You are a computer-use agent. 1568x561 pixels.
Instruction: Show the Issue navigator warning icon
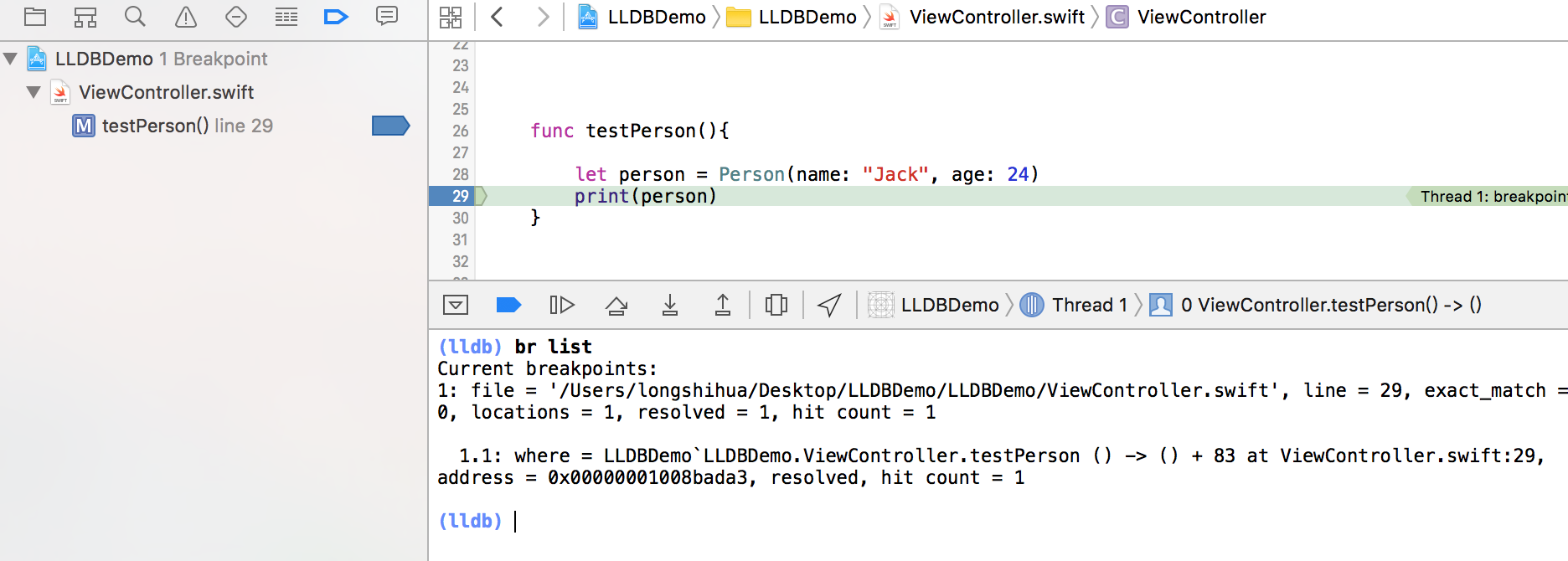186,17
